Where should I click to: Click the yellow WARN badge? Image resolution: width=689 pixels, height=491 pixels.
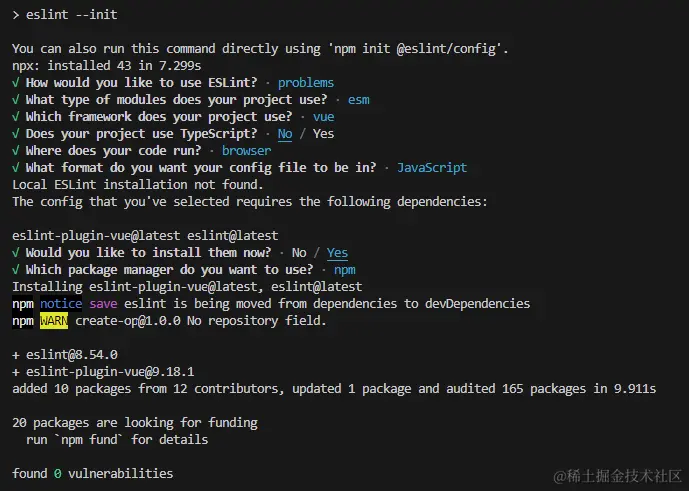(x=54, y=321)
